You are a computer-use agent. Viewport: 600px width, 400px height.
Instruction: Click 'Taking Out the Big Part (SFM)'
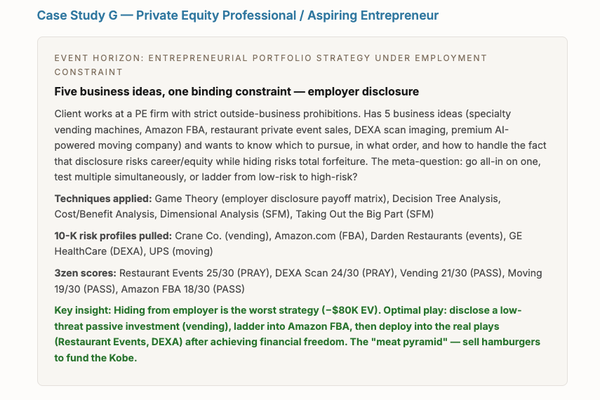click(365, 214)
